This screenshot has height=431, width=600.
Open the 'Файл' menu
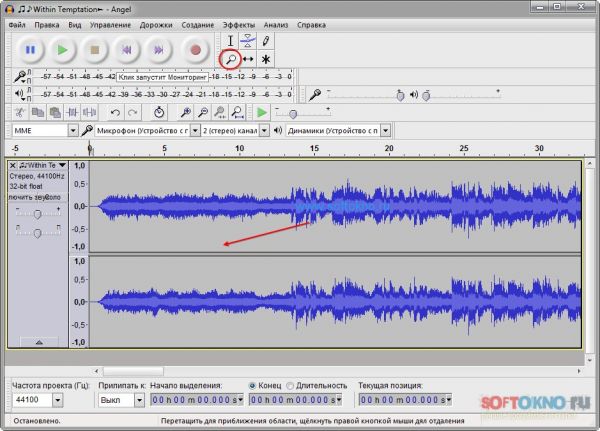(19, 22)
